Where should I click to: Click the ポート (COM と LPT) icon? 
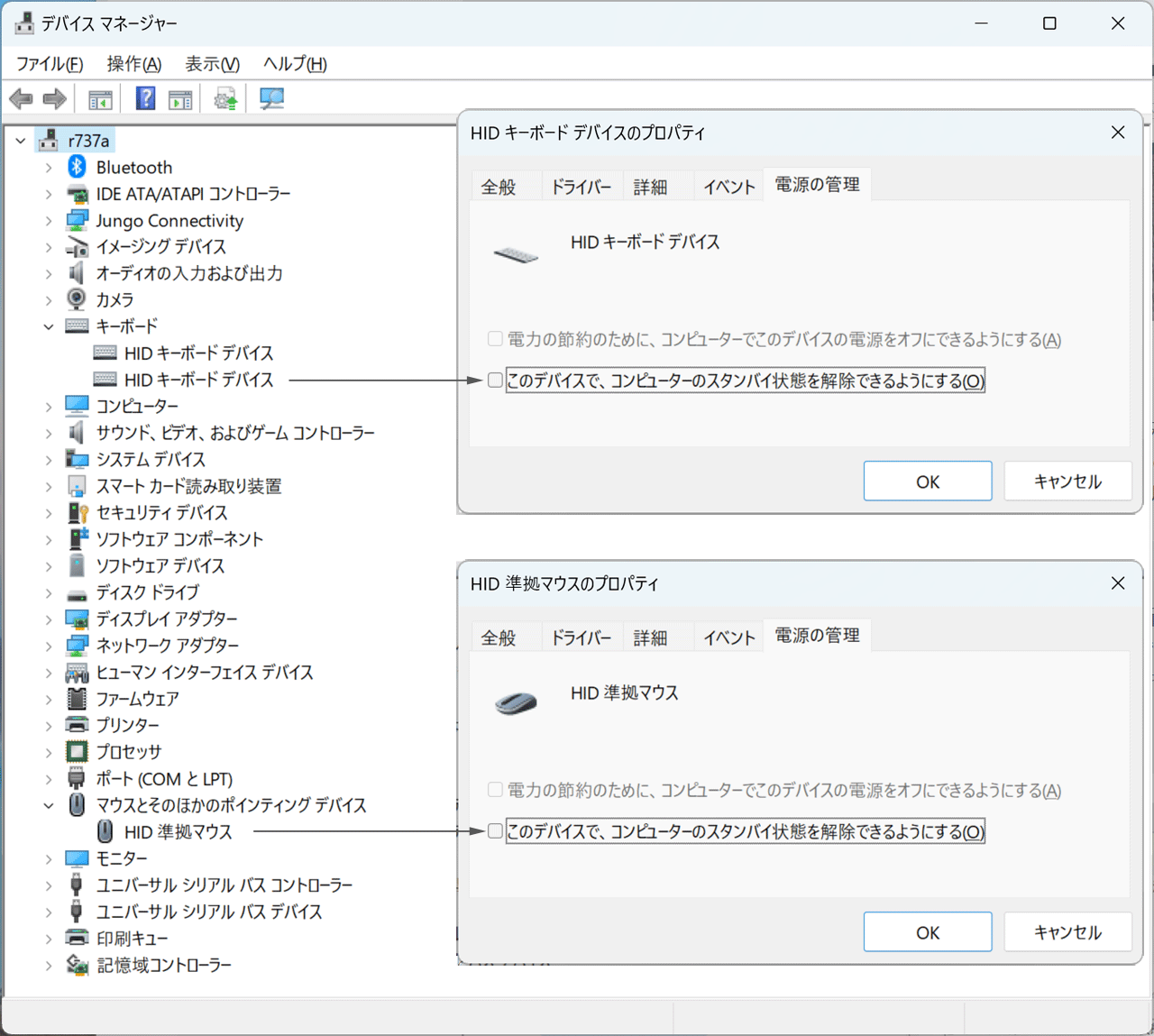[78, 778]
